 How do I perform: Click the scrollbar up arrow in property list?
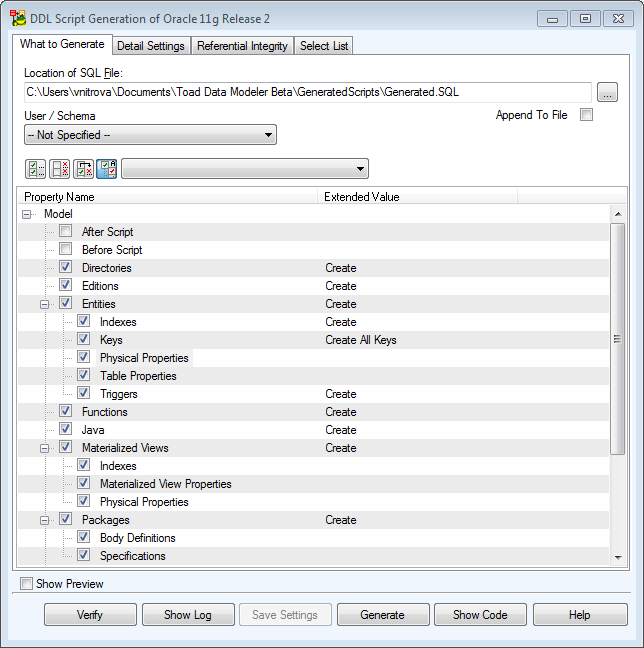point(618,214)
